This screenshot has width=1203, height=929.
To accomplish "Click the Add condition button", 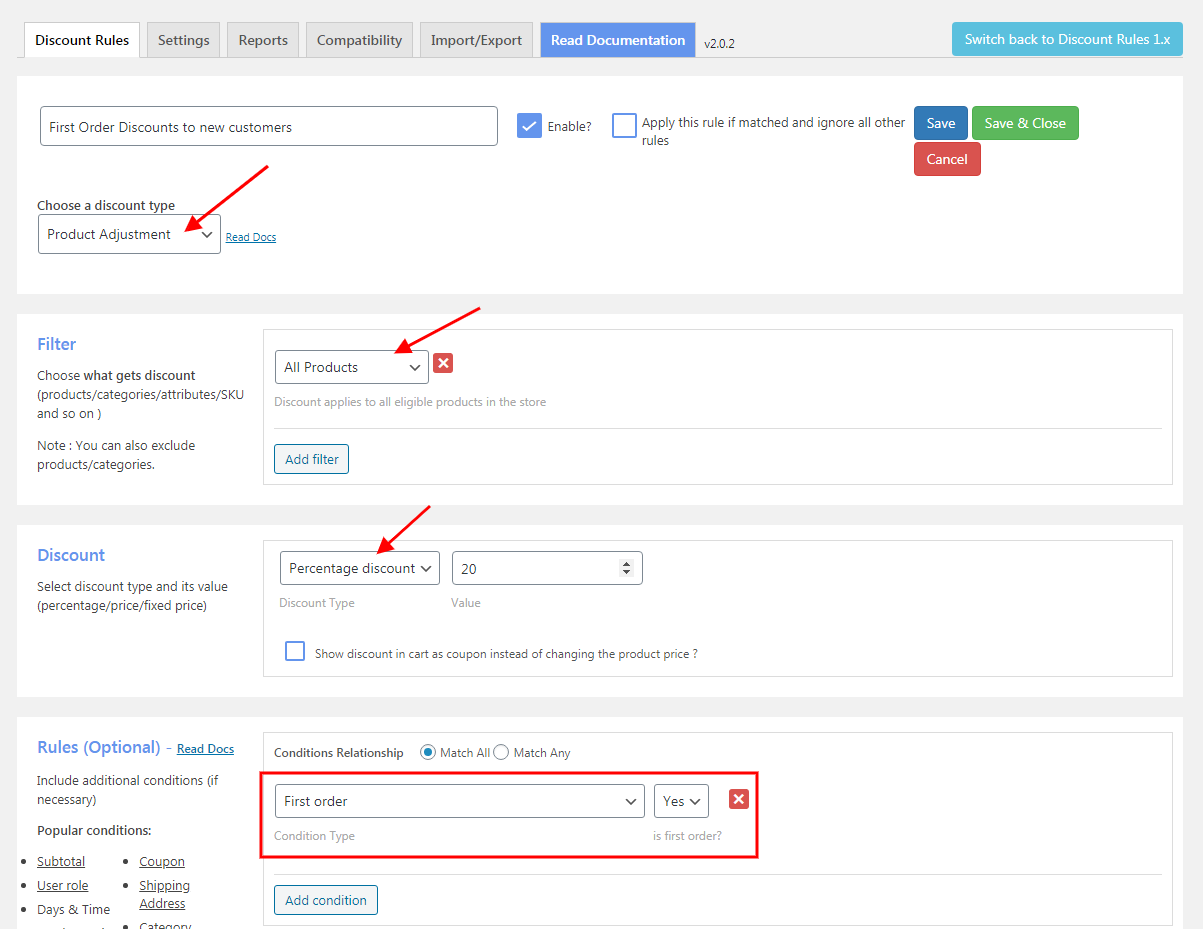I will tap(325, 899).
